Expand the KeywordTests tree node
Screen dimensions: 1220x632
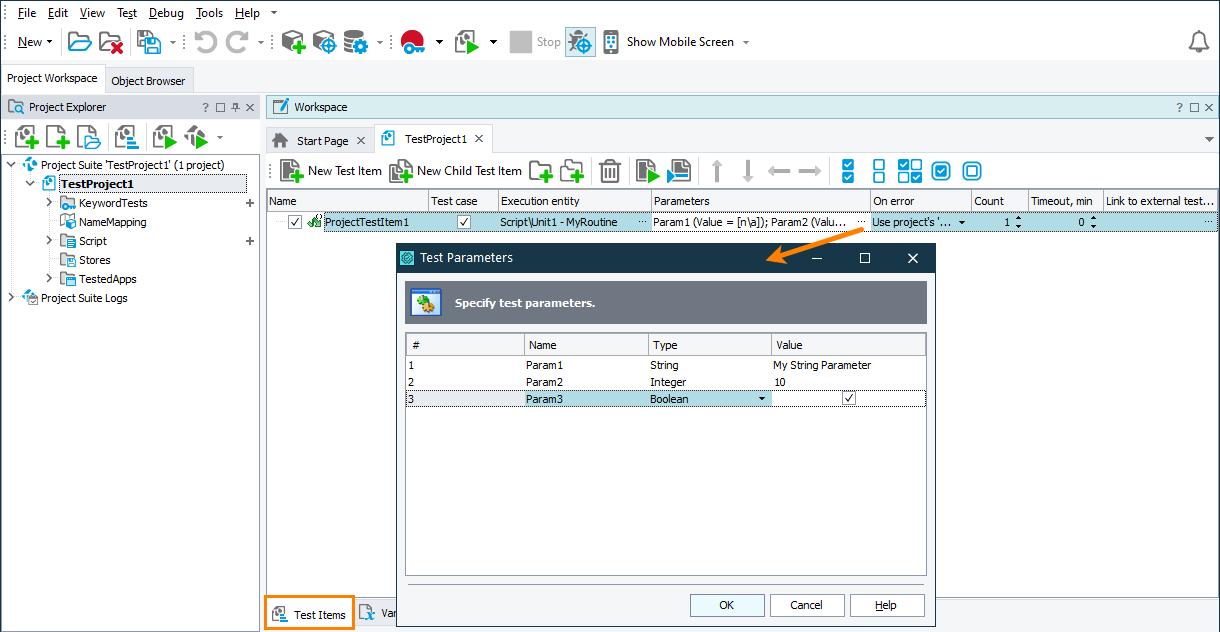[47, 202]
